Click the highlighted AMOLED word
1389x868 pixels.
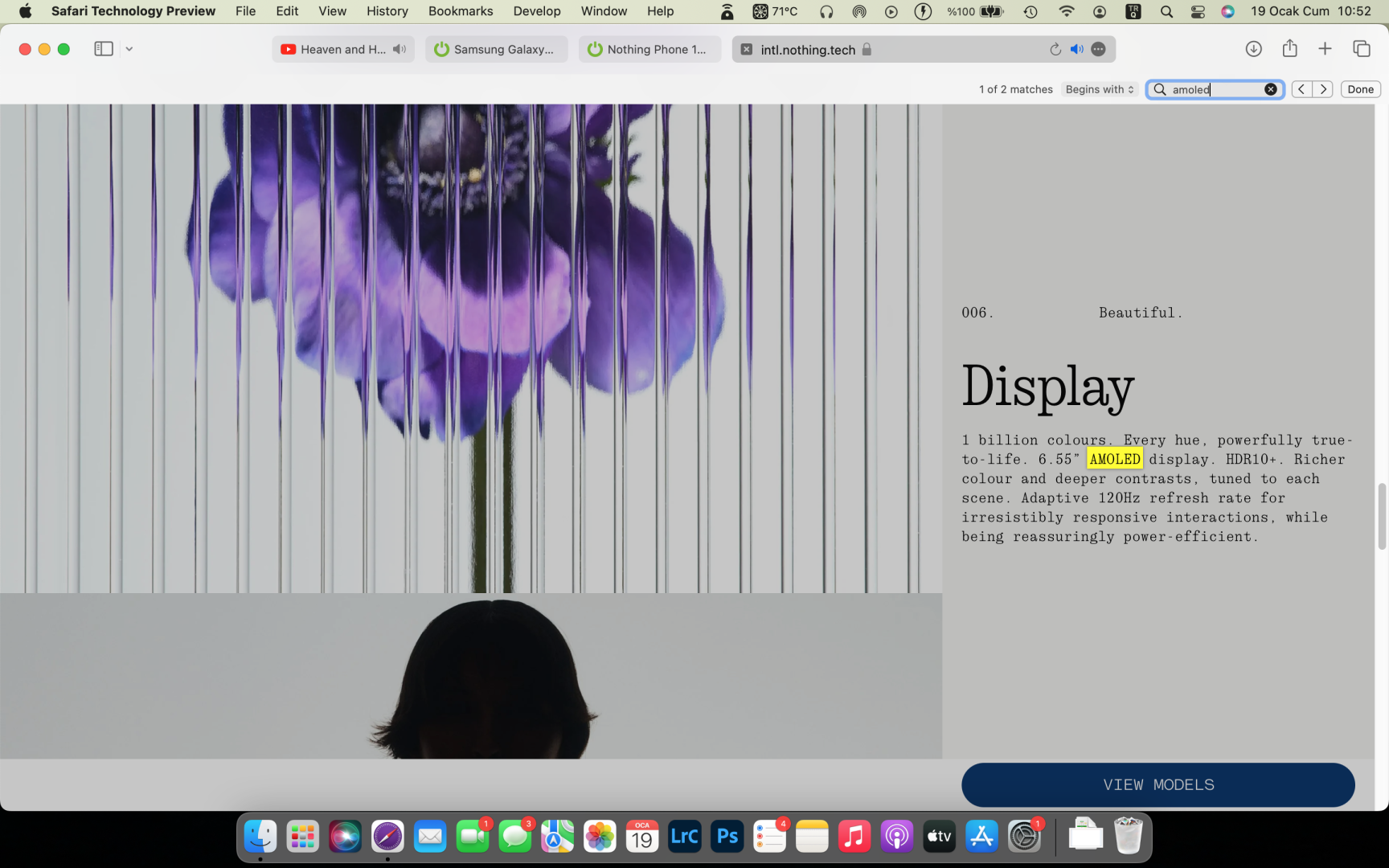[x=1115, y=459]
